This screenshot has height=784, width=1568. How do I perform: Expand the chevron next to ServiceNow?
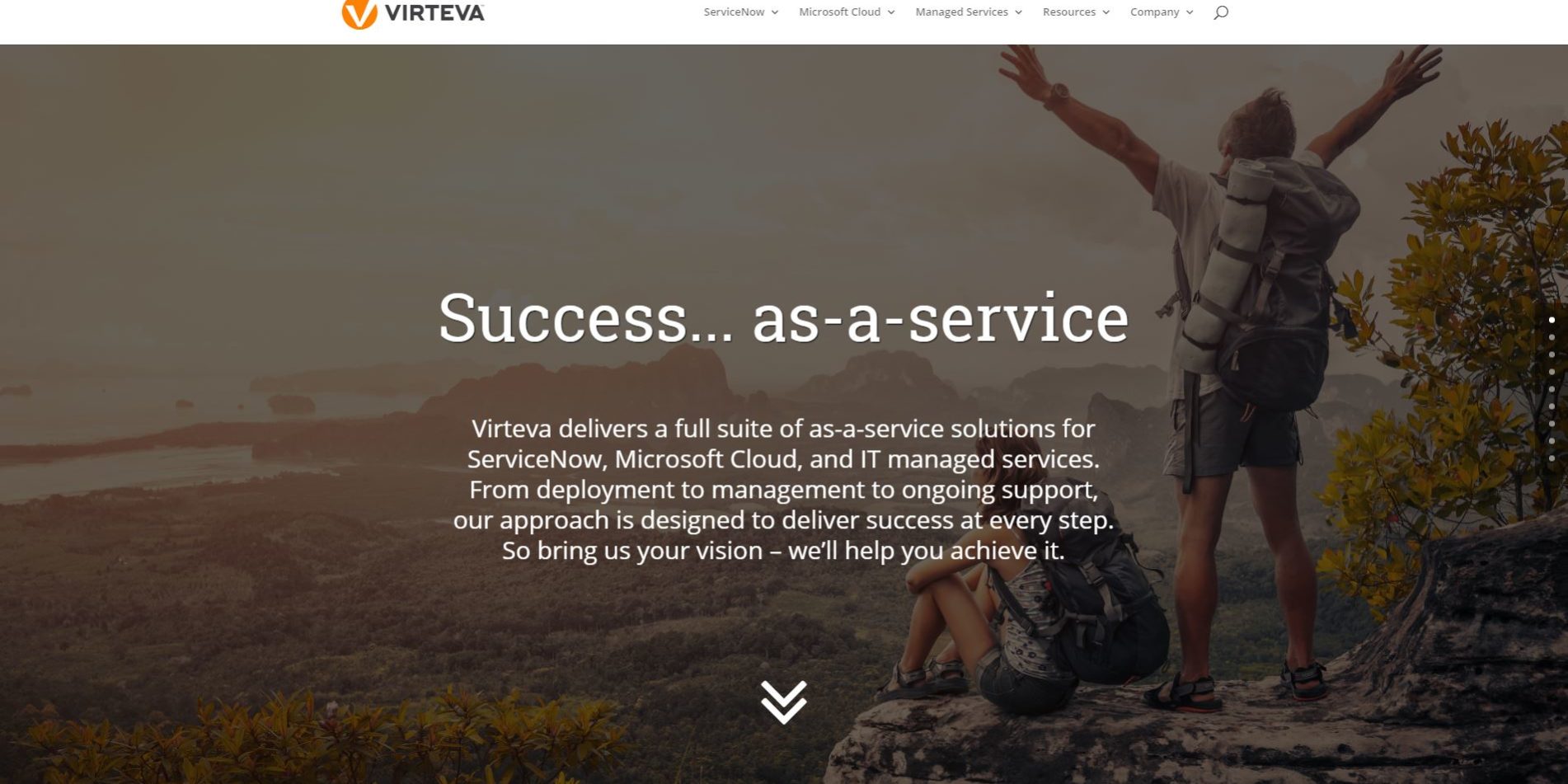point(775,12)
